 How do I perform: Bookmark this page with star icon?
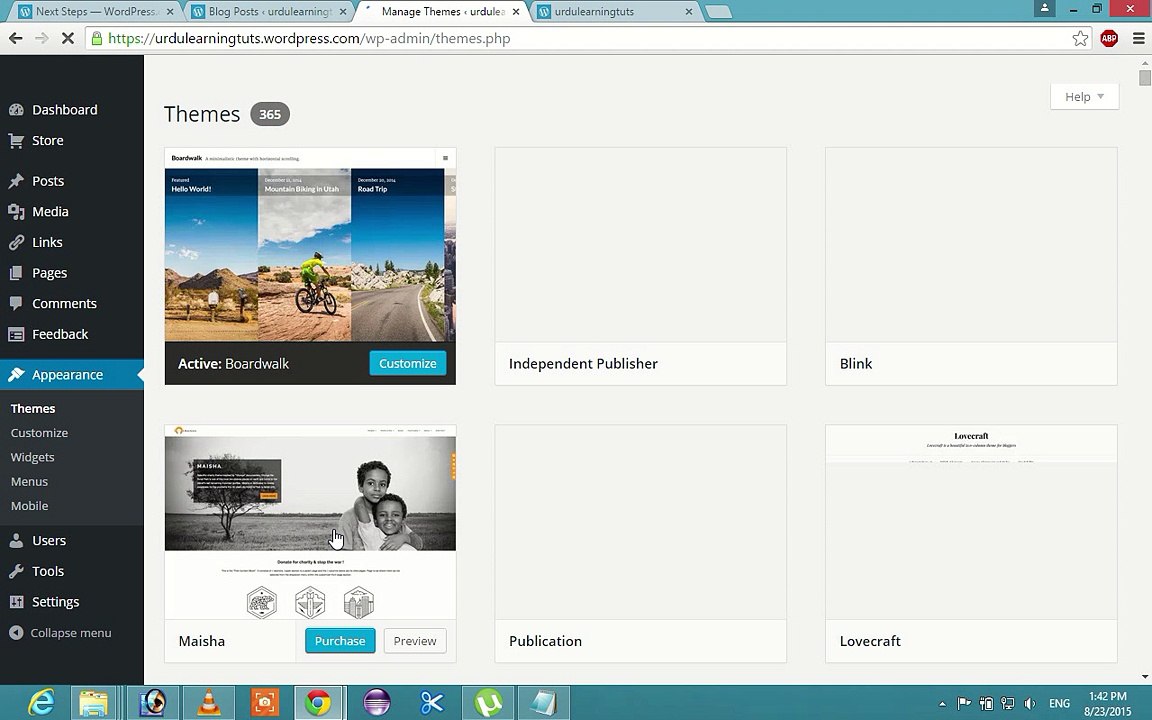coord(1080,38)
